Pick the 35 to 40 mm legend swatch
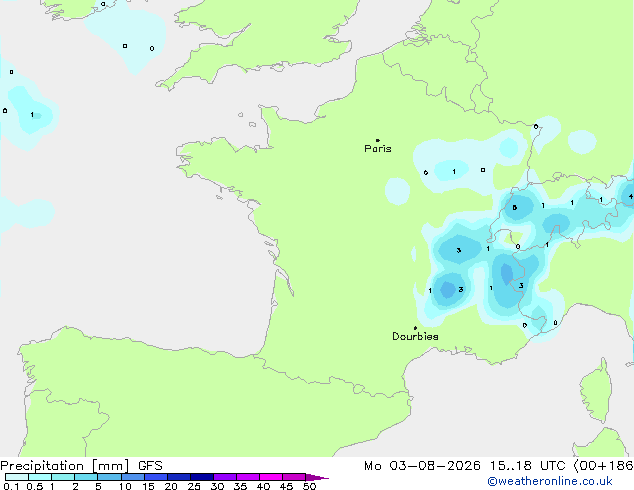Viewport: 634px width, 490px height. tap(247, 477)
